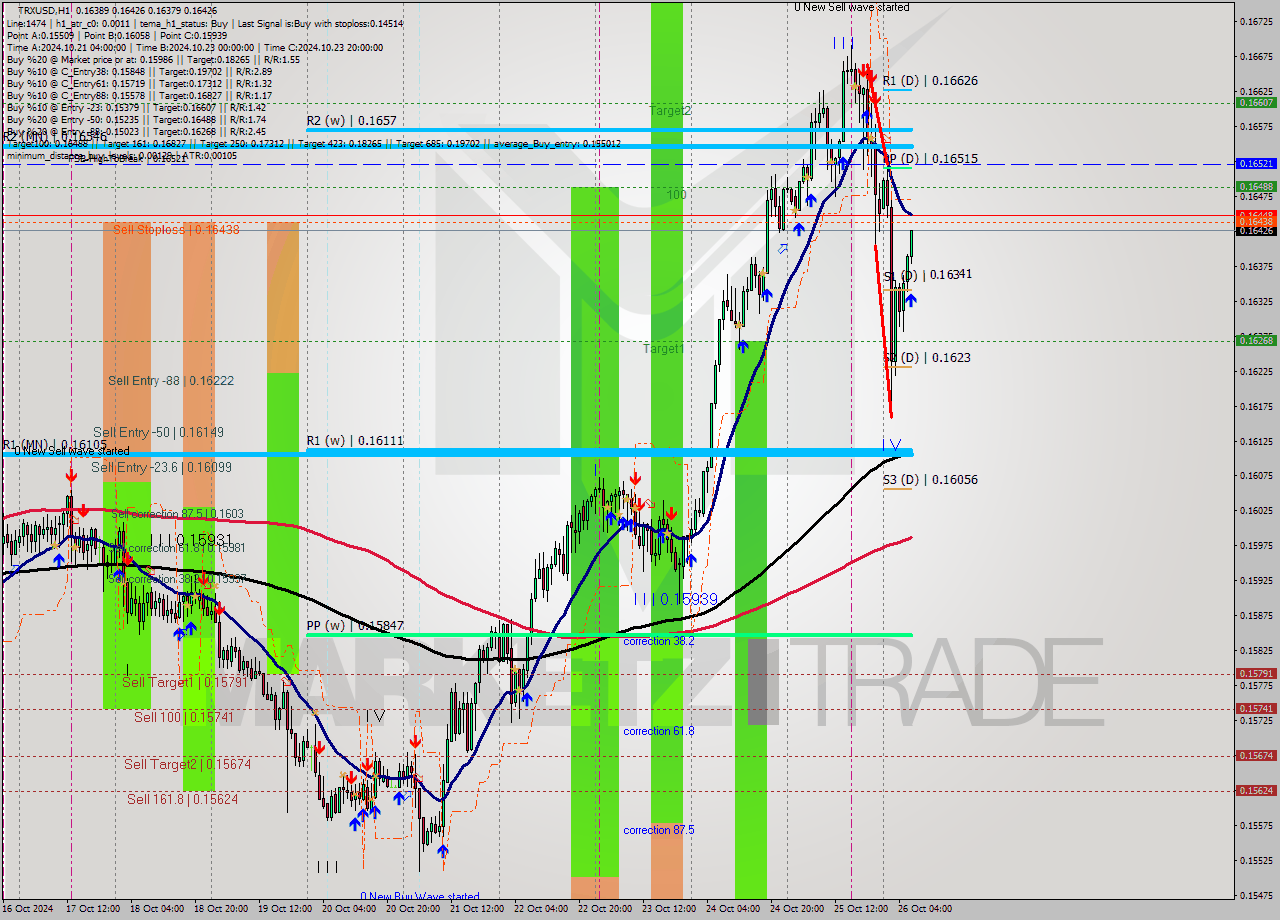The height and width of the screenshot is (920, 1280).
Task: Select '0 New Sell wave started' text at top
Action: [852, 7]
